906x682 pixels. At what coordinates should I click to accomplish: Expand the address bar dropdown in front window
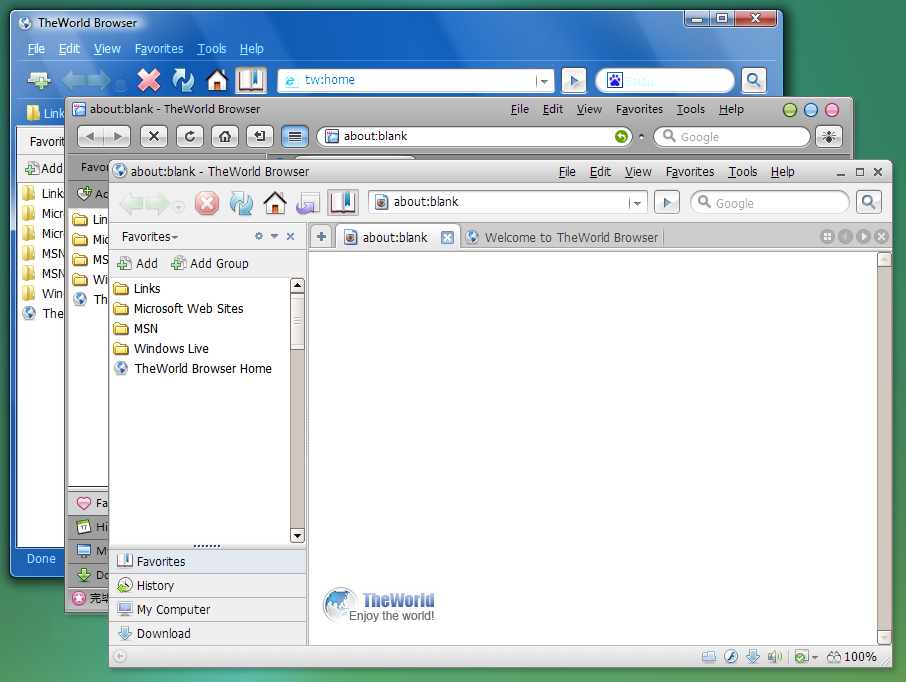(636, 203)
